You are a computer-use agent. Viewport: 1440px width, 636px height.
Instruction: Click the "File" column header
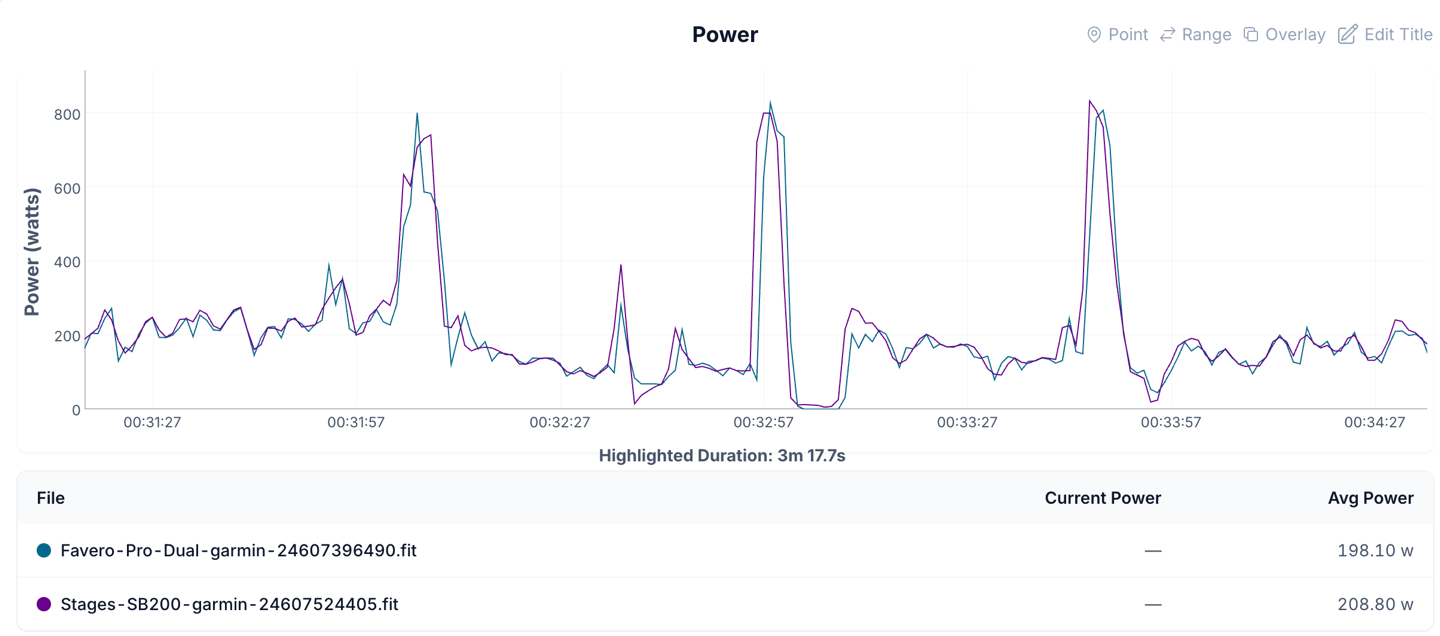click(51, 498)
